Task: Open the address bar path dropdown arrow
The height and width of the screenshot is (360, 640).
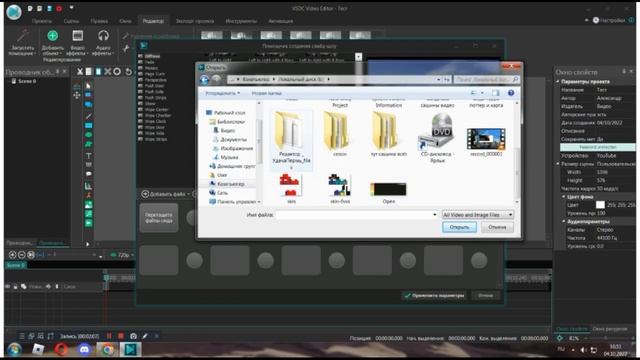Action: coord(438,79)
